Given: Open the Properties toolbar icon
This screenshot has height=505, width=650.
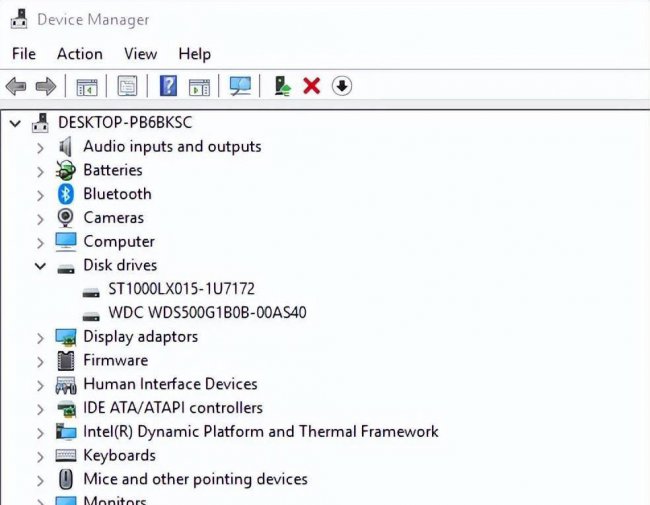Looking at the screenshot, I should 127,86.
